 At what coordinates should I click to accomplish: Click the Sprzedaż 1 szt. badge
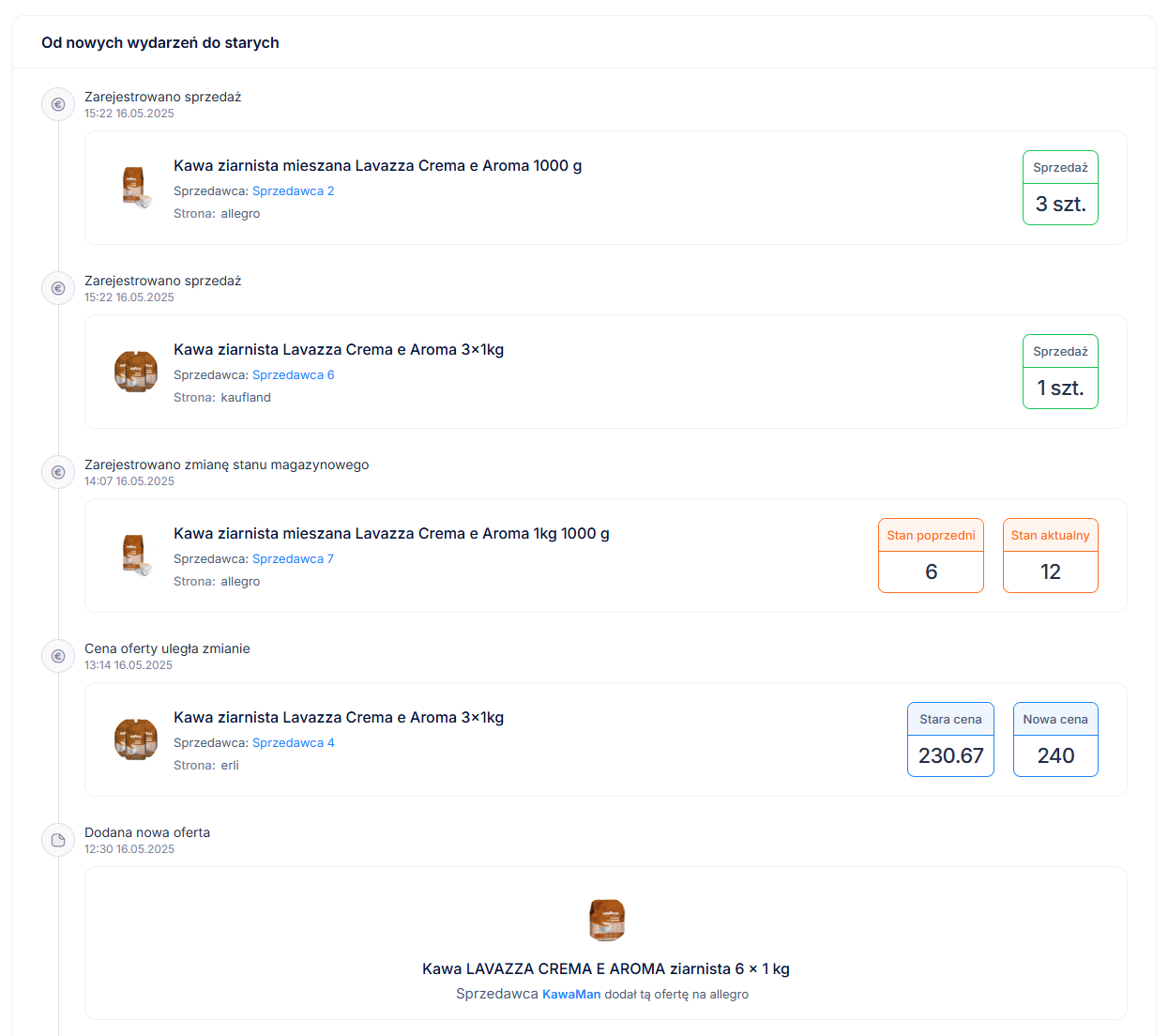coord(1060,372)
